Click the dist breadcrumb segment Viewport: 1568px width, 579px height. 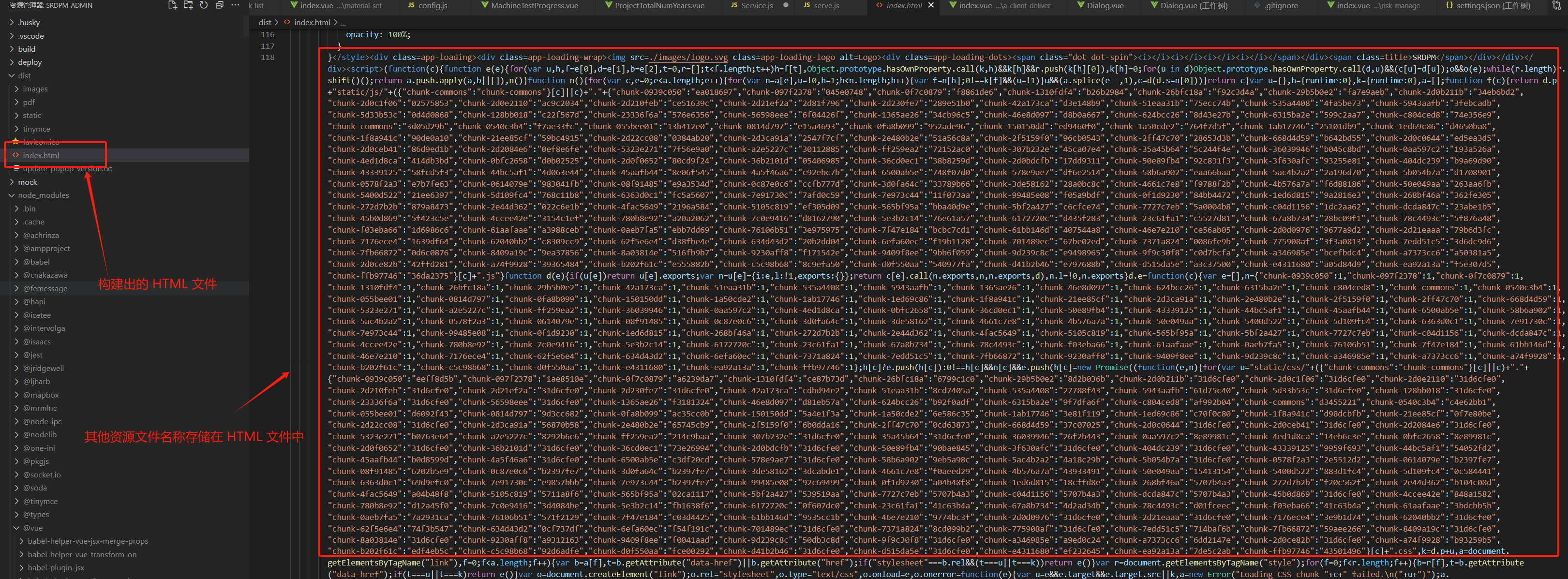tap(265, 23)
